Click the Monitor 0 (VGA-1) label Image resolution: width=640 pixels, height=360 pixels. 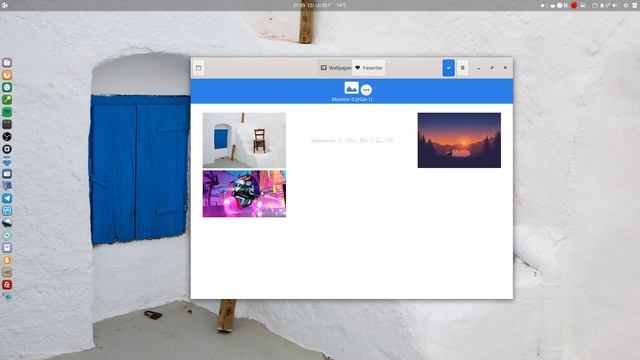point(352,99)
